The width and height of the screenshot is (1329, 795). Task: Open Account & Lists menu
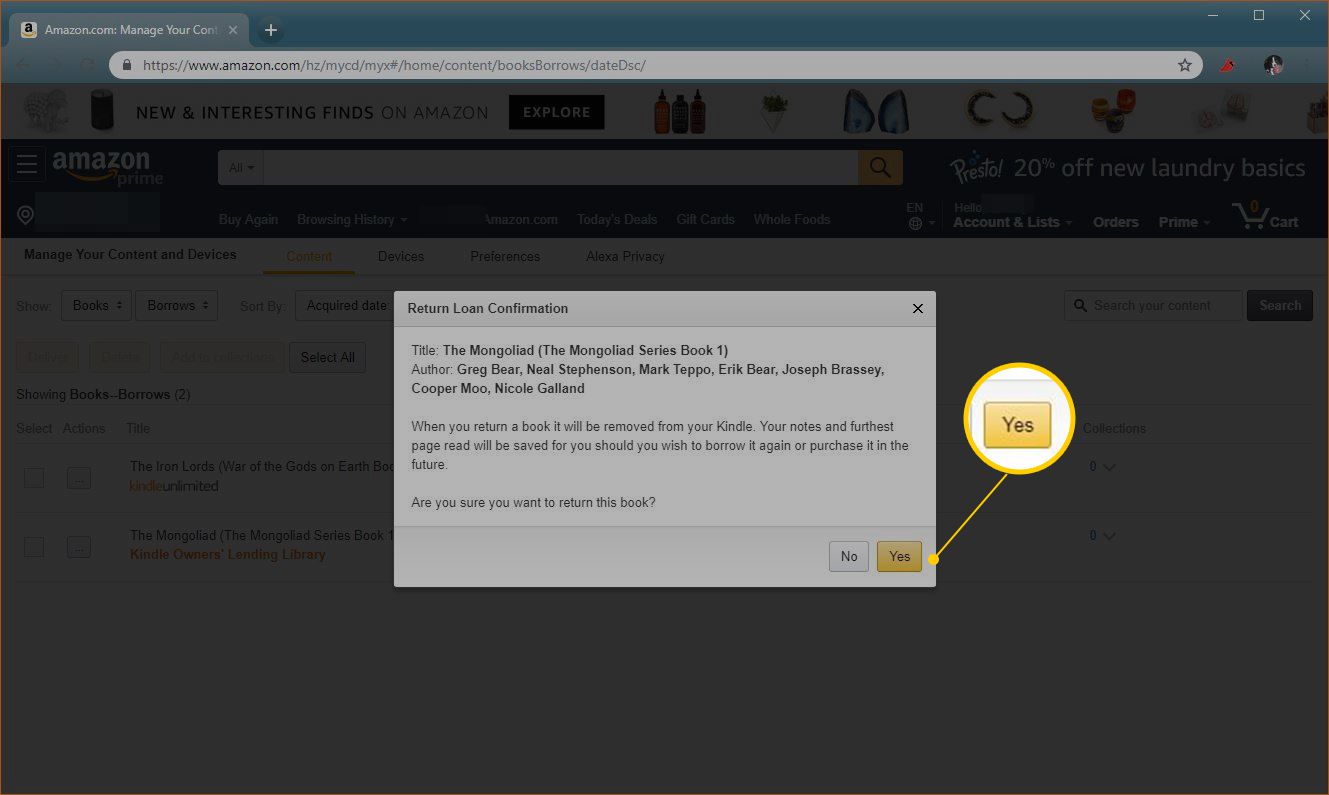coord(1012,222)
